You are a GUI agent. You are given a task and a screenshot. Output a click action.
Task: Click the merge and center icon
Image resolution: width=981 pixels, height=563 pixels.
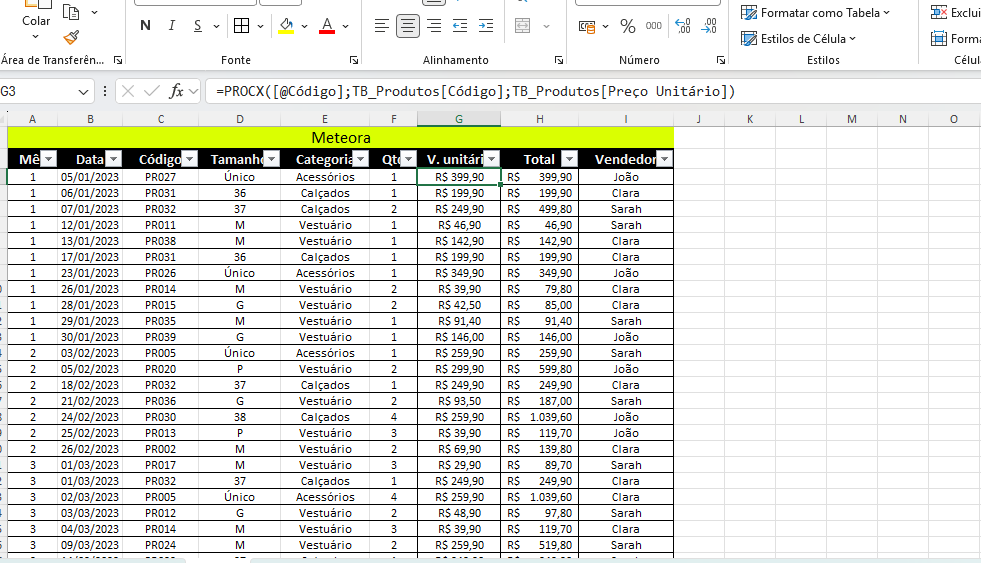pos(522,26)
